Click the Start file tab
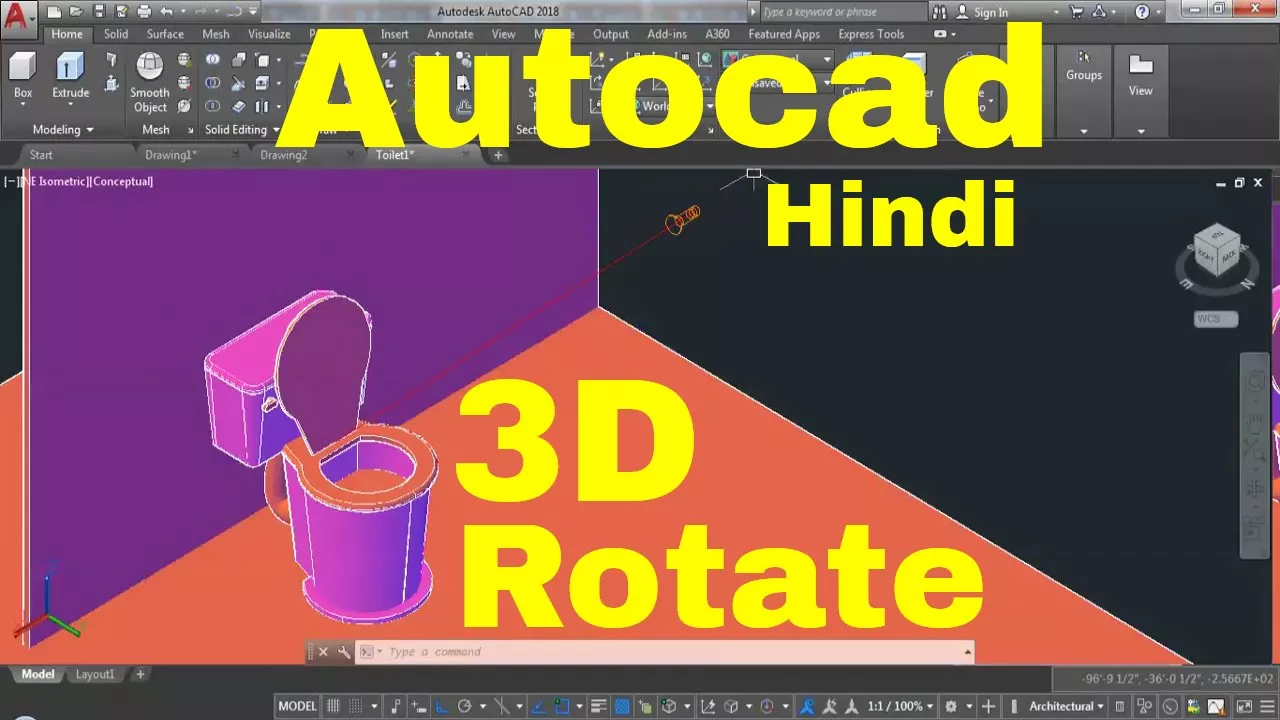 pyautogui.click(x=41, y=155)
